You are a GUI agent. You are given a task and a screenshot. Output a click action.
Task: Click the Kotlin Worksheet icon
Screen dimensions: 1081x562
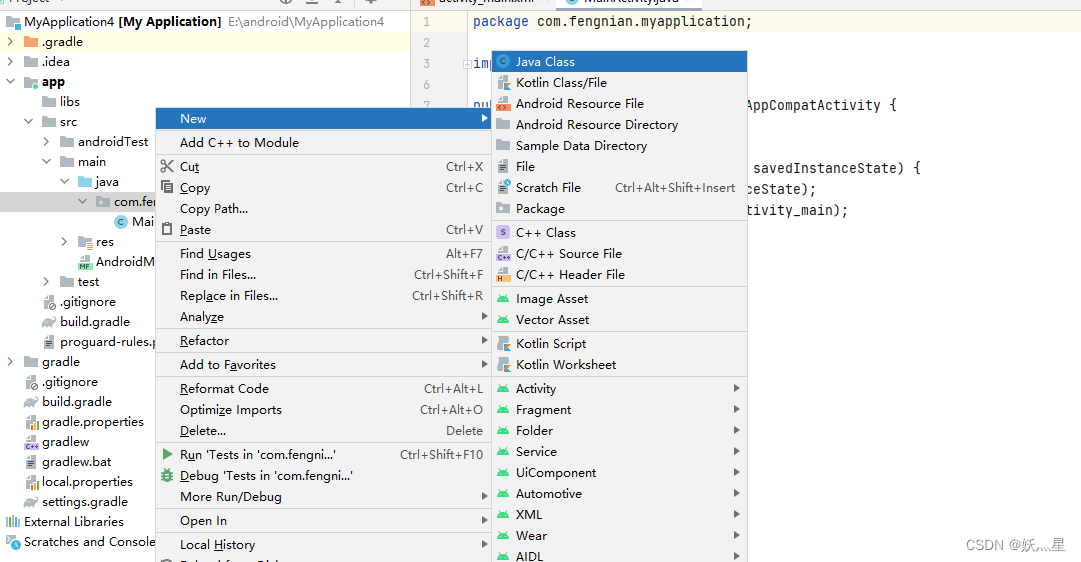[x=503, y=365]
